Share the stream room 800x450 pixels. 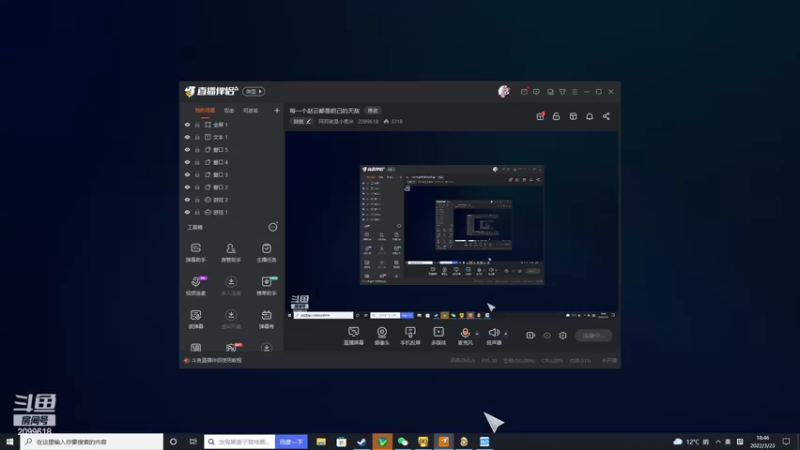tap(606, 116)
